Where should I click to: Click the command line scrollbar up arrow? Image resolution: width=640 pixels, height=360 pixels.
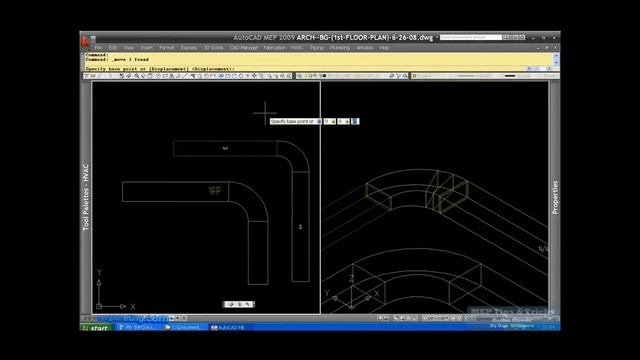tap(556, 55)
